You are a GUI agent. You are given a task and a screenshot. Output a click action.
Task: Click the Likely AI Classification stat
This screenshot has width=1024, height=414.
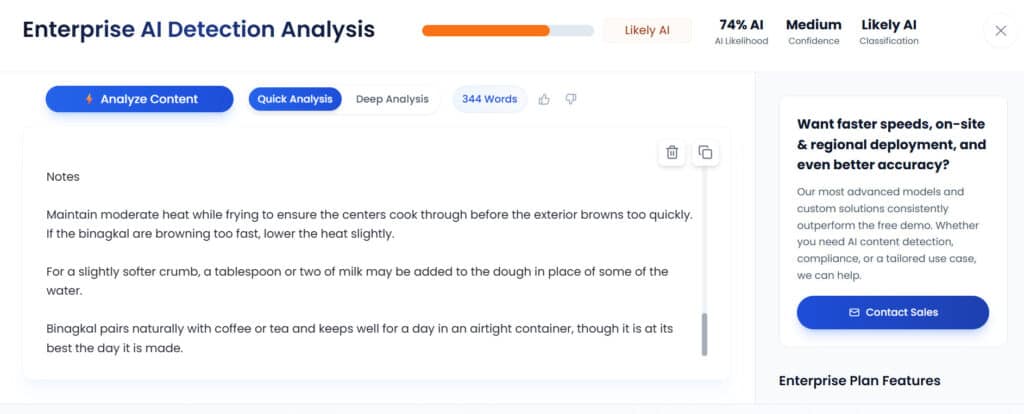tap(889, 31)
